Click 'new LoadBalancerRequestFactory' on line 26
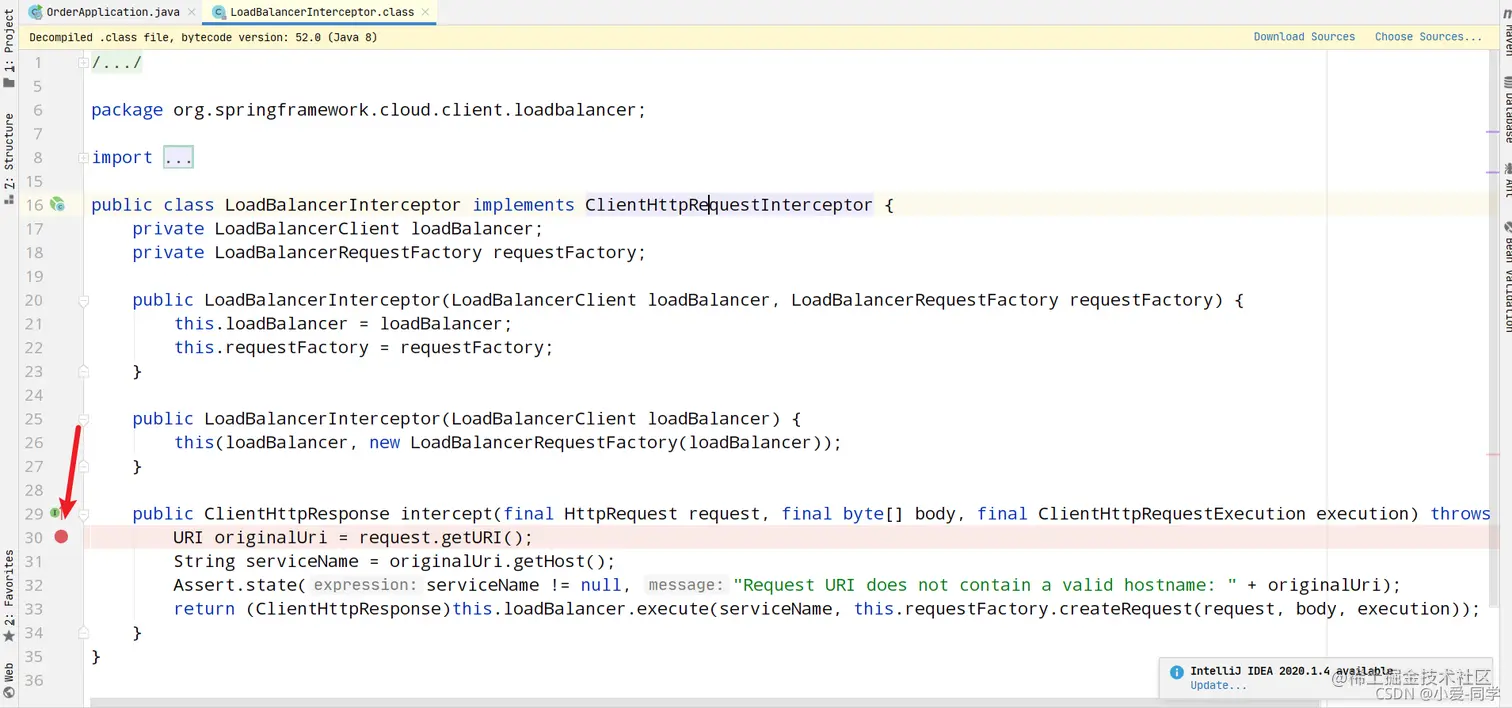 (523, 442)
